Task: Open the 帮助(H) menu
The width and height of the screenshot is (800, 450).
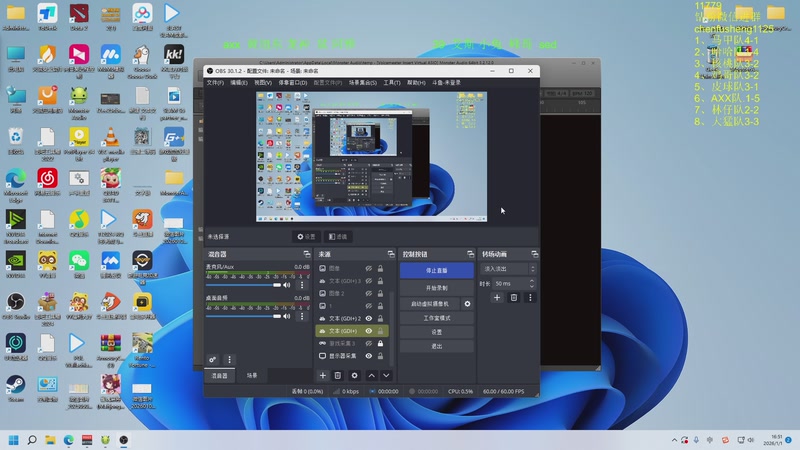Action: tap(416, 83)
